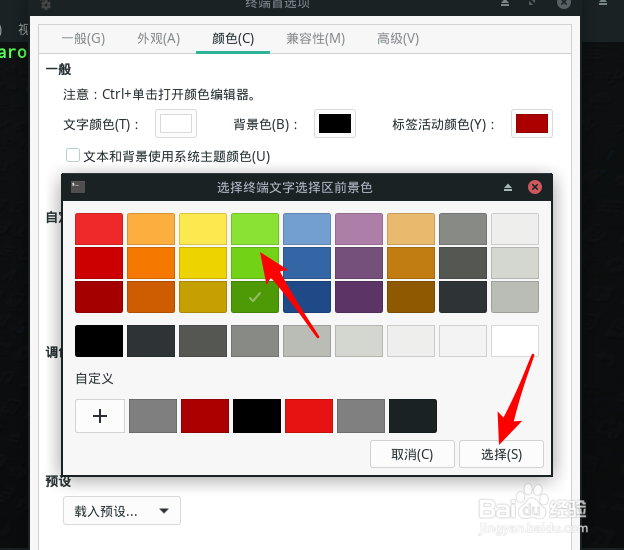
Task: Pick the light orange swatch in the top row
Action: (x=151, y=229)
